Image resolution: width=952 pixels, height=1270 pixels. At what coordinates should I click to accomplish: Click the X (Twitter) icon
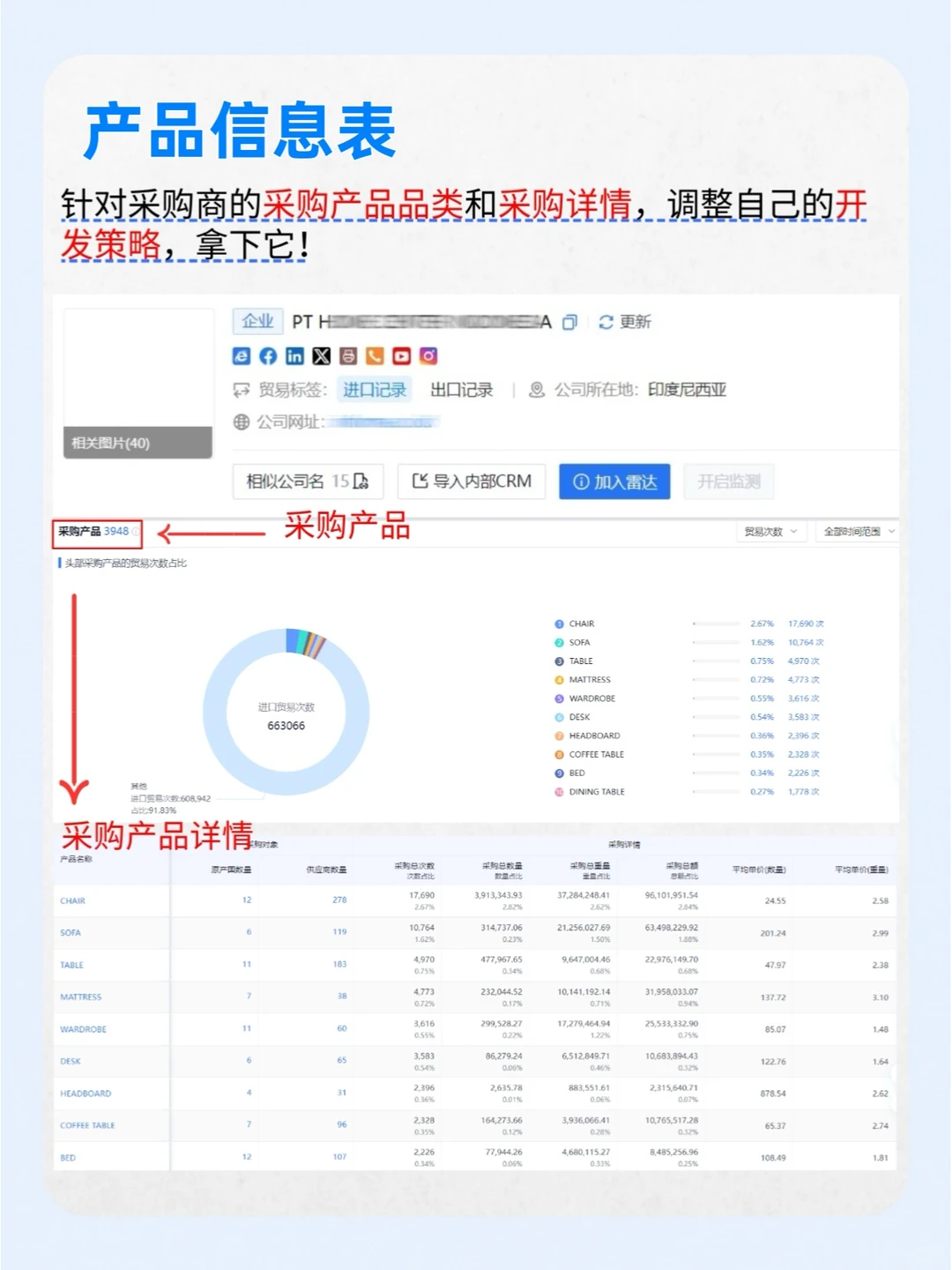321,356
